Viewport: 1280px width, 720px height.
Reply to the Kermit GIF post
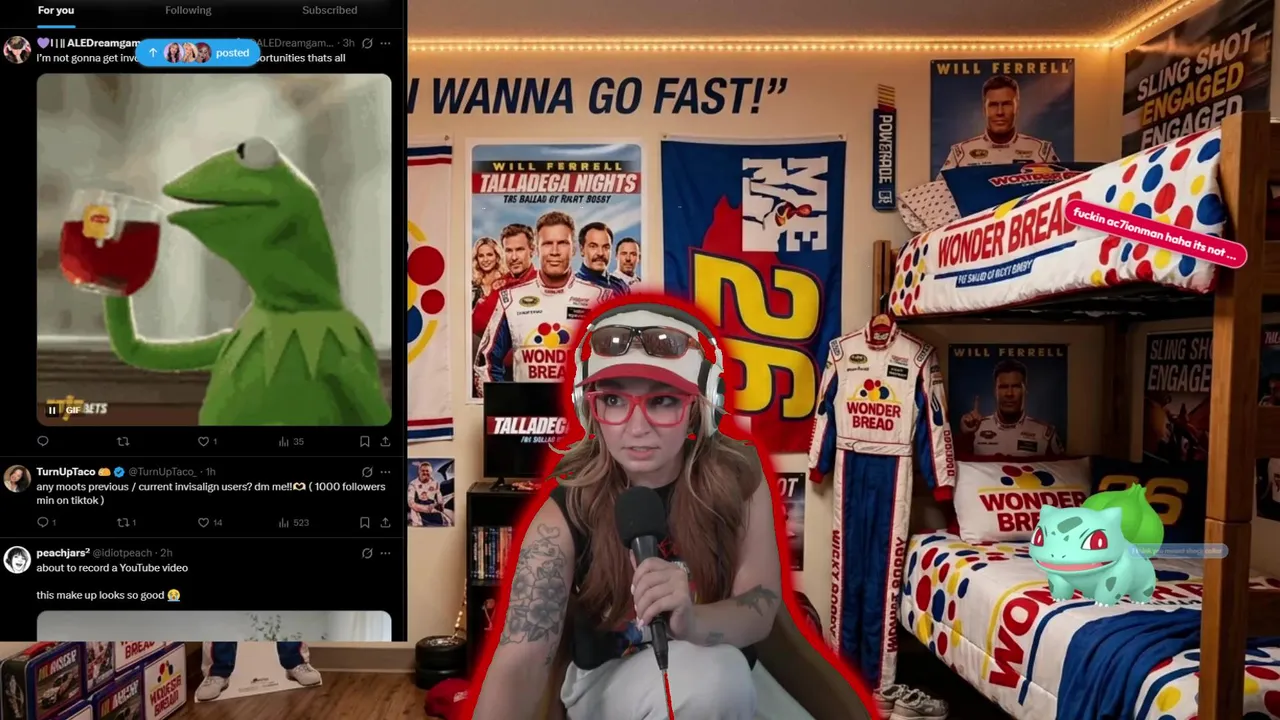pyautogui.click(x=43, y=441)
